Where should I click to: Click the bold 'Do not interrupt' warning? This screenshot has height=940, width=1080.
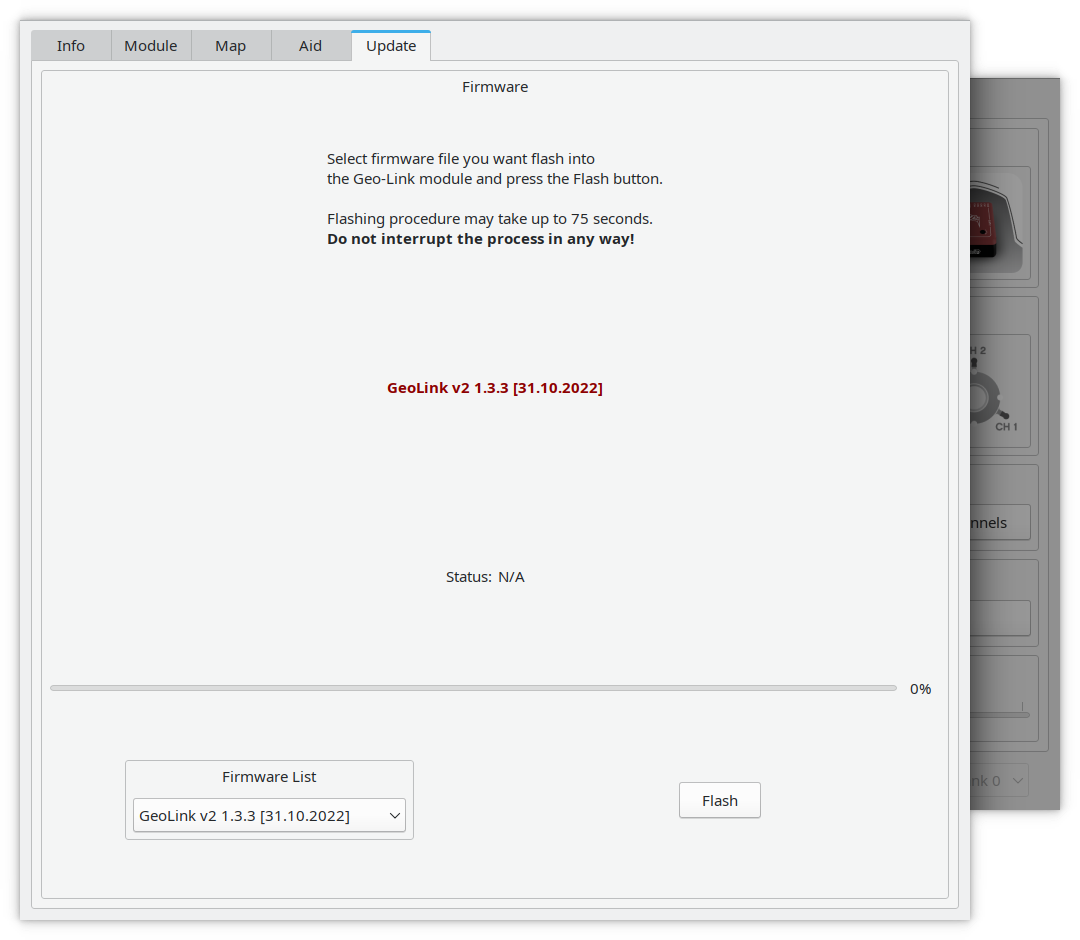pos(480,240)
